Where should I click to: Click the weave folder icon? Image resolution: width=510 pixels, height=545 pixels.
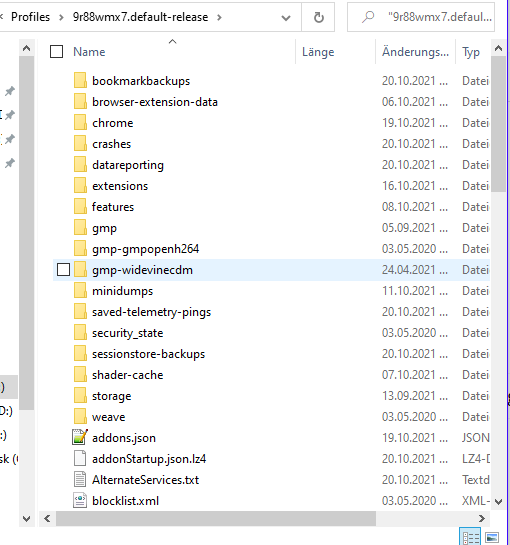pos(80,417)
